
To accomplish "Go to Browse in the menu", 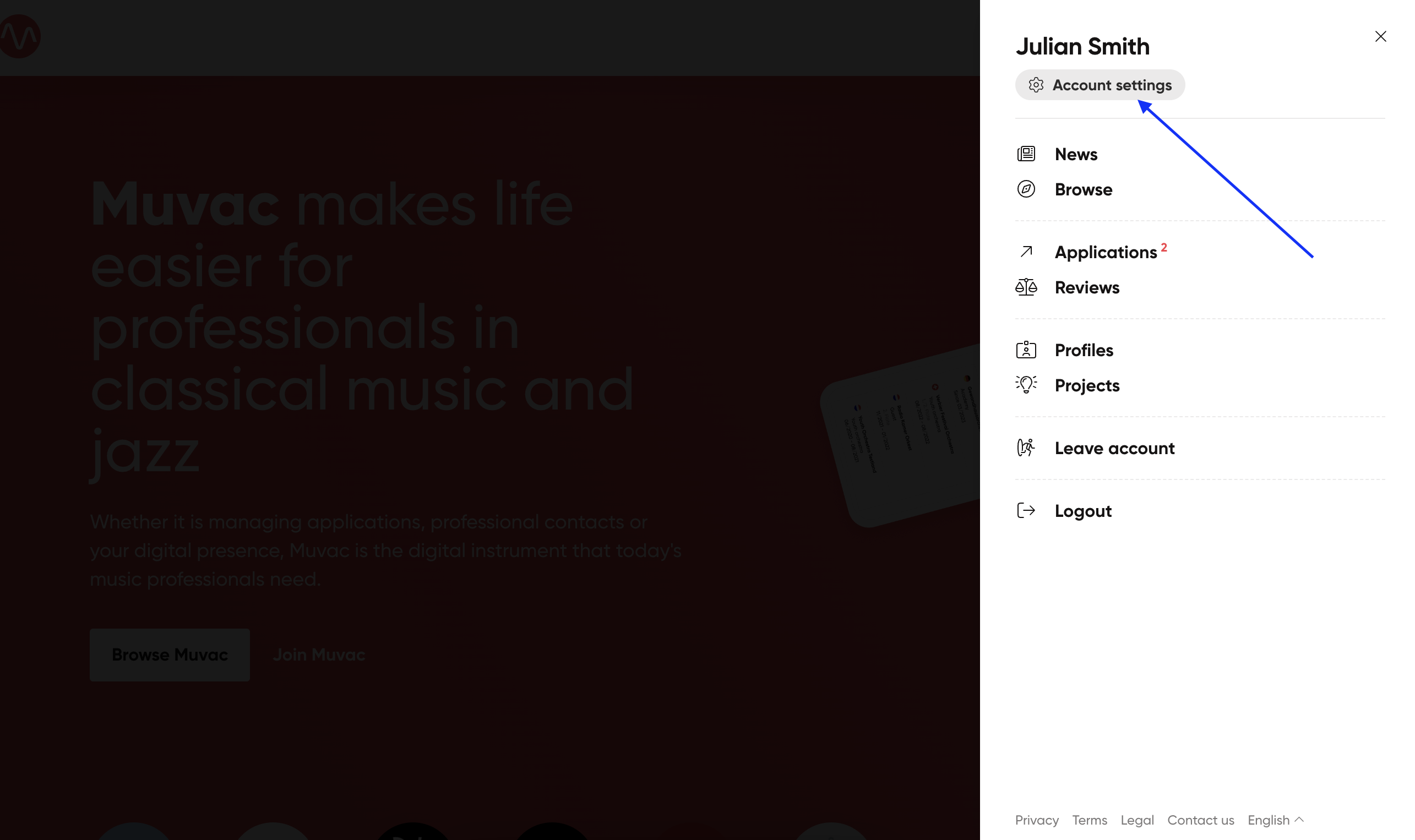I will point(1084,189).
